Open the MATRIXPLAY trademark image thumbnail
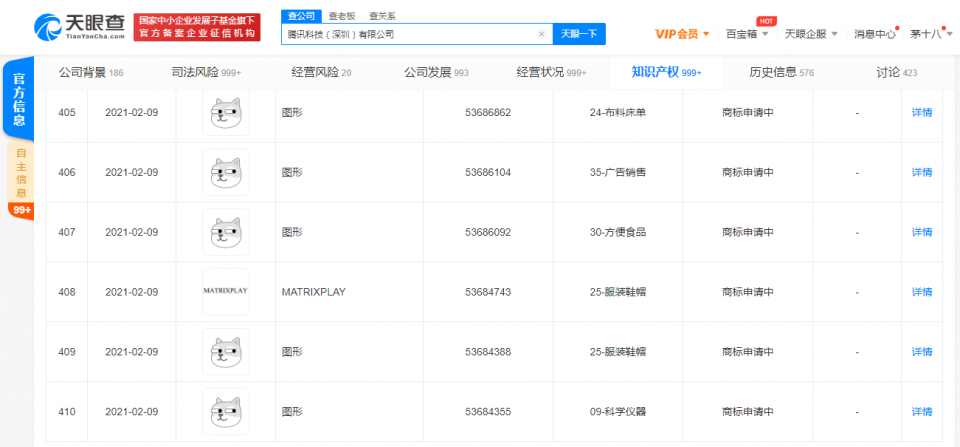Image resolution: width=960 pixels, height=447 pixels. click(x=226, y=291)
